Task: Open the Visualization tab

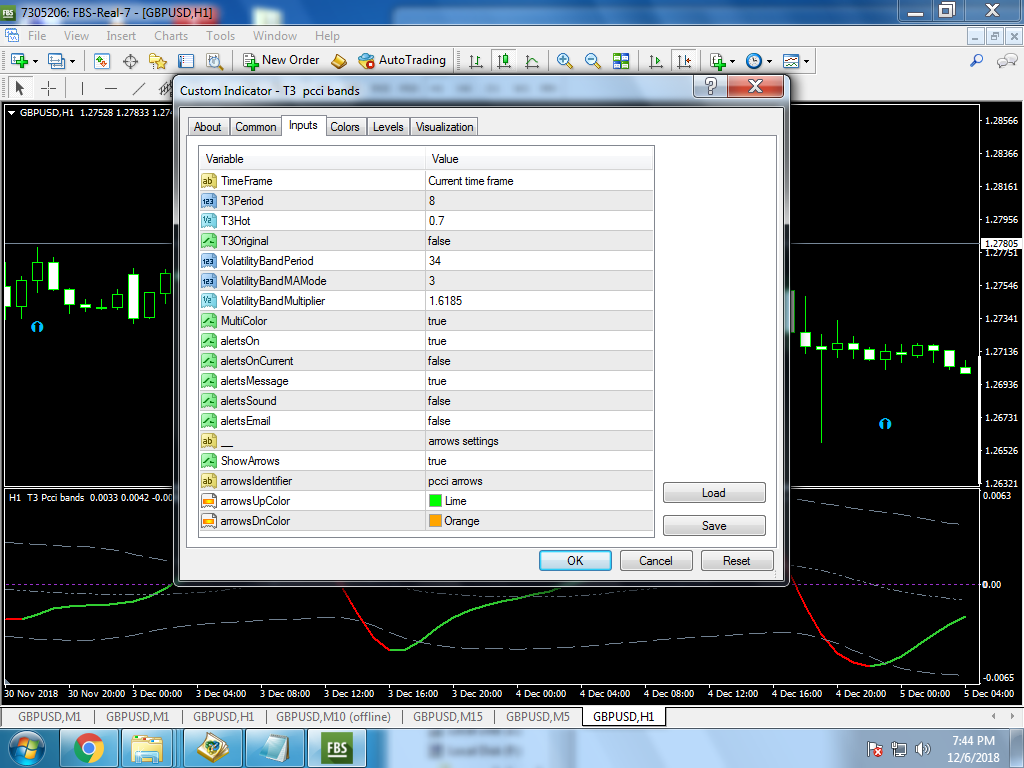Action: pyautogui.click(x=444, y=127)
